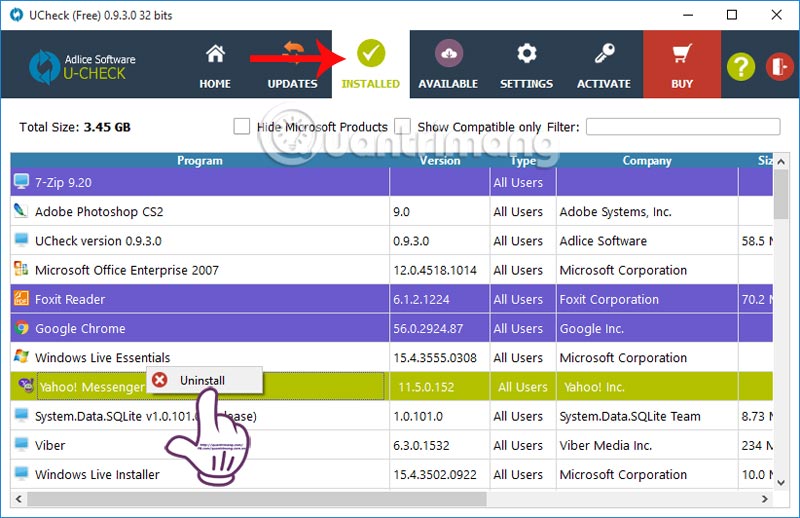Click the vertical scrollbar thumb

[781, 194]
